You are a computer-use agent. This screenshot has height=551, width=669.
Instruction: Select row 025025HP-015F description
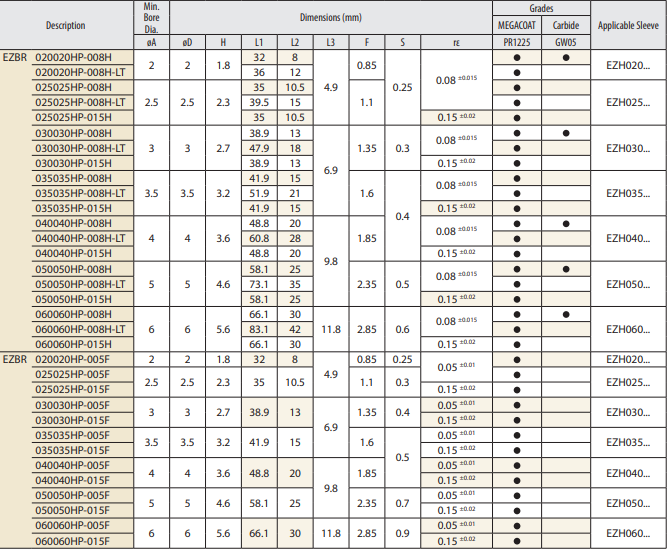click(x=72, y=389)
